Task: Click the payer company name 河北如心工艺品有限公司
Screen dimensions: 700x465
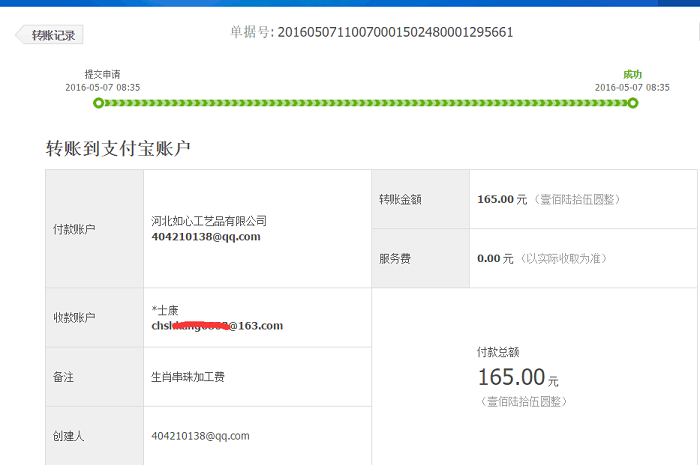Action: (209, 221)
